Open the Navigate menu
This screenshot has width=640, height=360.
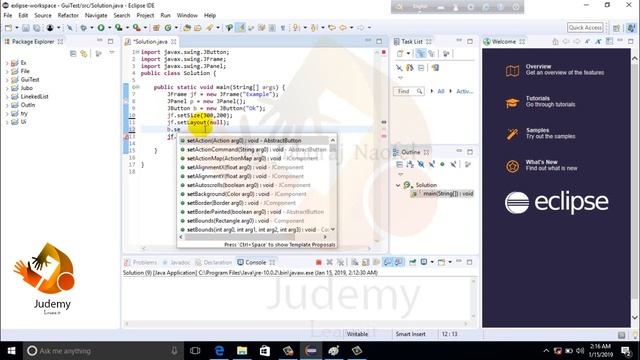[96, 15]
